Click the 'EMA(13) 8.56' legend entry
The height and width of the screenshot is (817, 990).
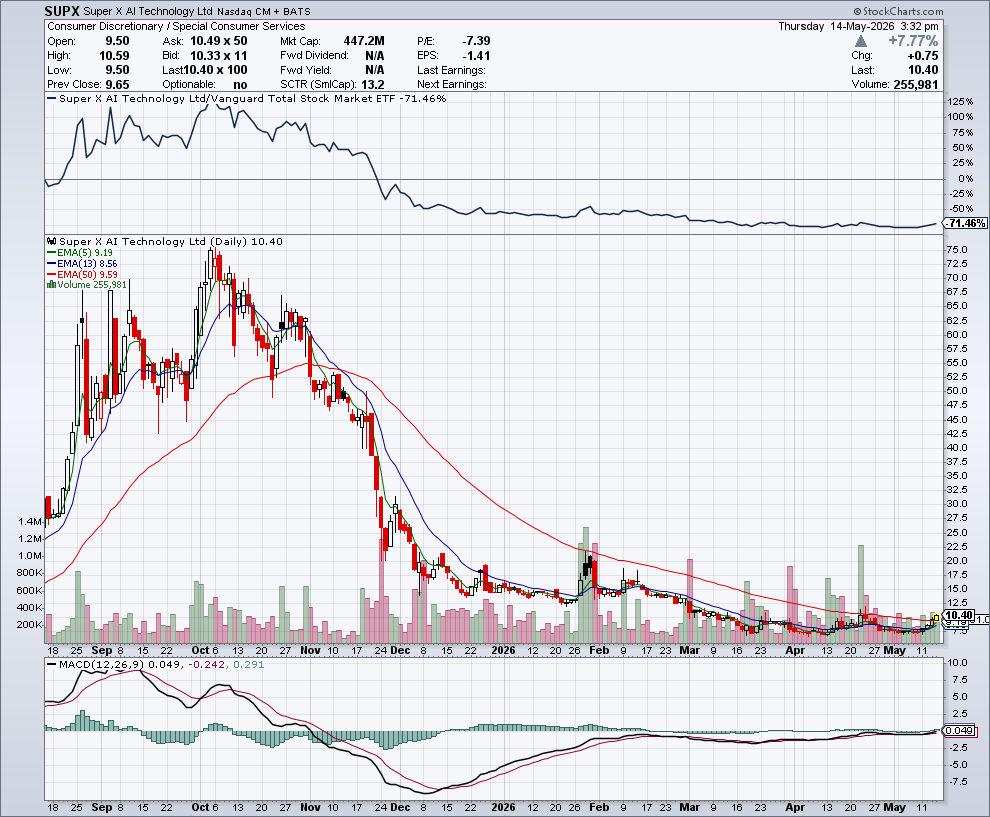pos(87,263)
